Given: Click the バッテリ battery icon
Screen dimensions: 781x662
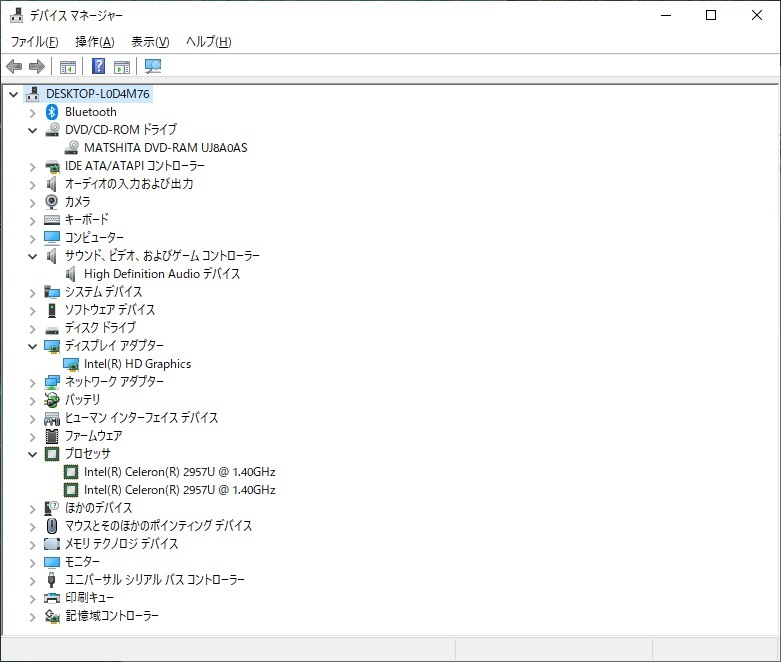Looking at the screenshot, I should click(52, 399).
